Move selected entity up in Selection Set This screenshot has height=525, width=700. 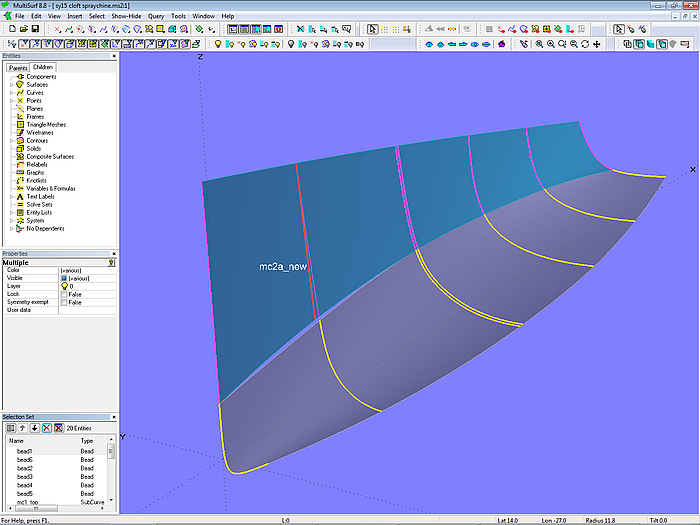22,428
